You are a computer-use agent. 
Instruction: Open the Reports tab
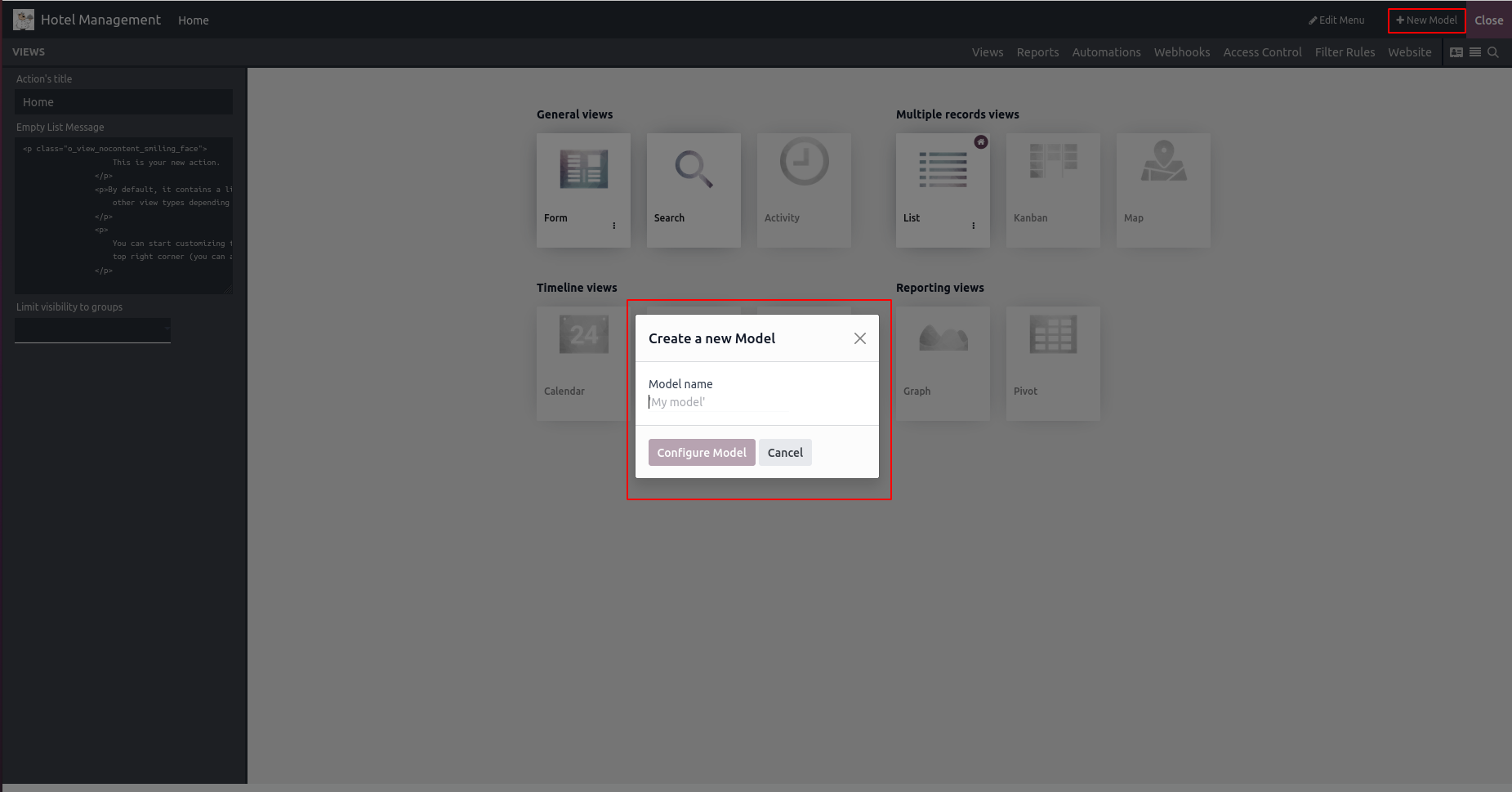click(x=1037, y=52)
